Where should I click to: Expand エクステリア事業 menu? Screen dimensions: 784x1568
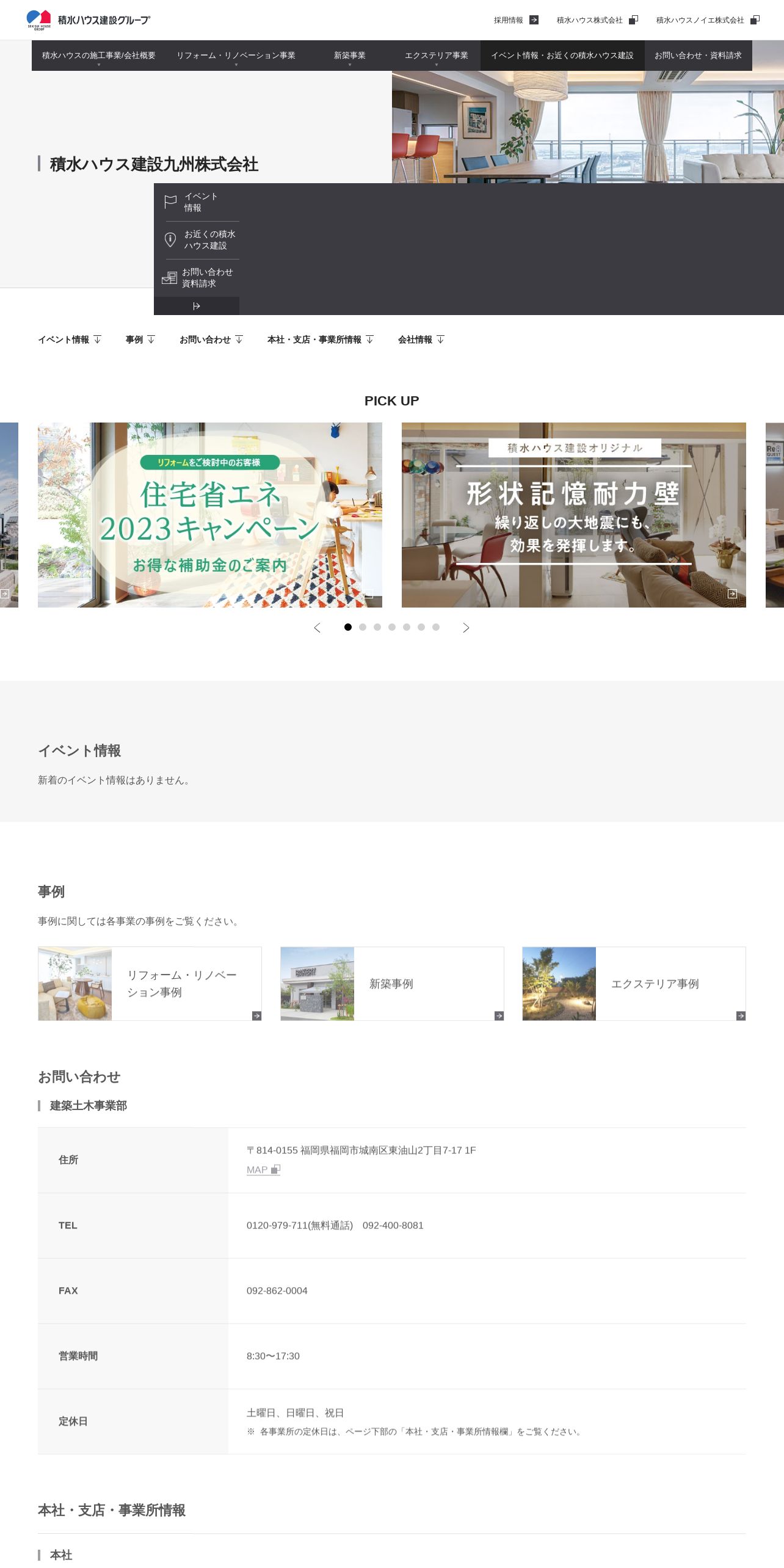pos(437,56)
